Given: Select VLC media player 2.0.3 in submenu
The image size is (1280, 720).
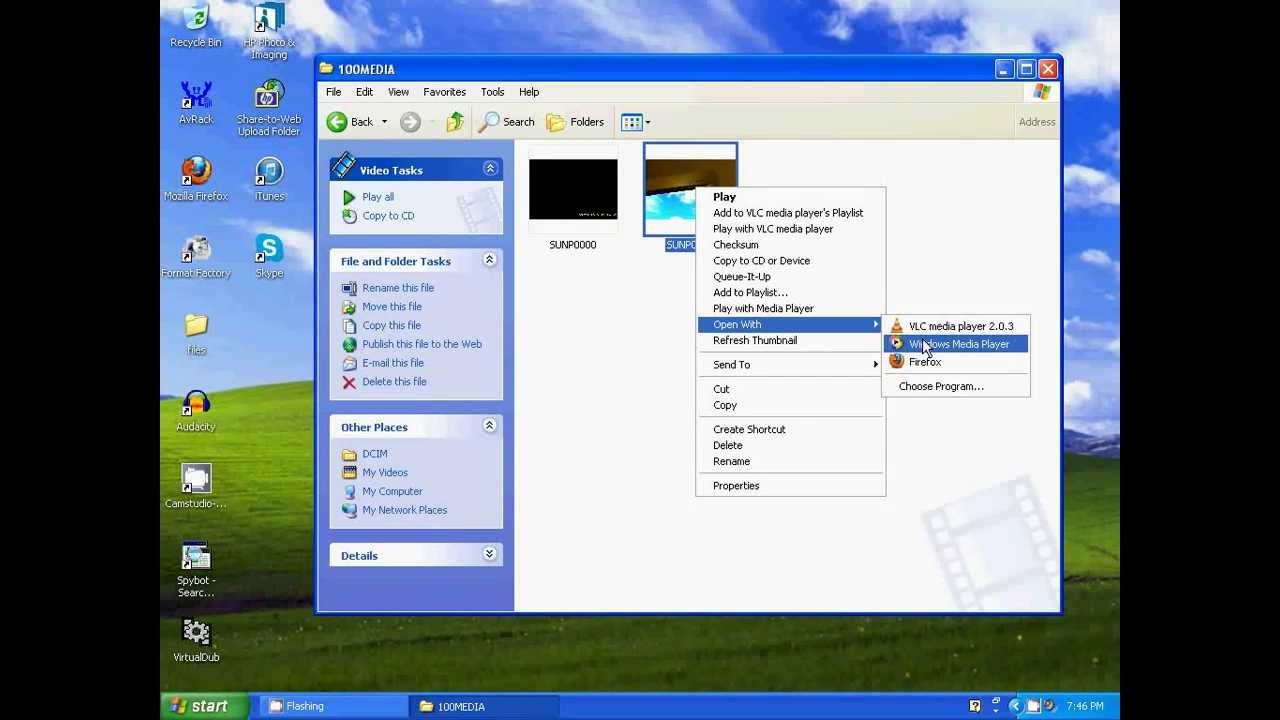Looking at the screenshot, I should (x=955, y=326).
